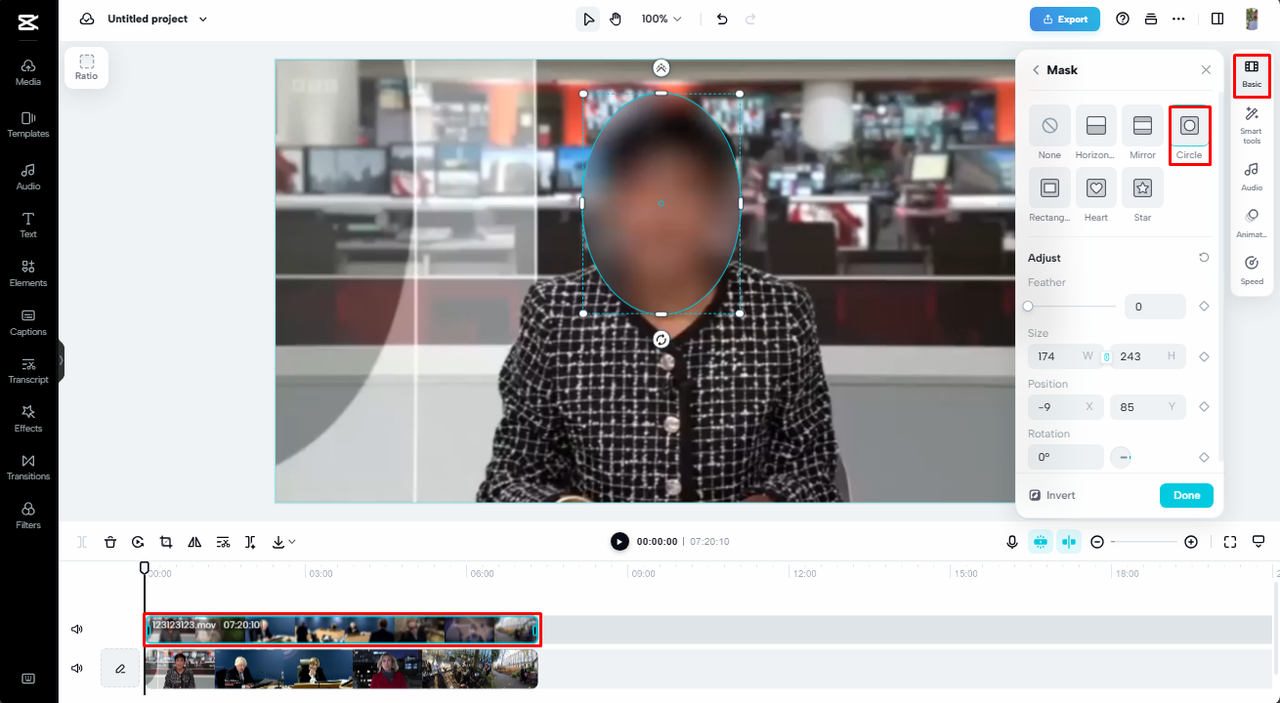The width and height of the screenshot is (1280, 703).
Task: Open the Effects panel
Action: tap(28, 418)
